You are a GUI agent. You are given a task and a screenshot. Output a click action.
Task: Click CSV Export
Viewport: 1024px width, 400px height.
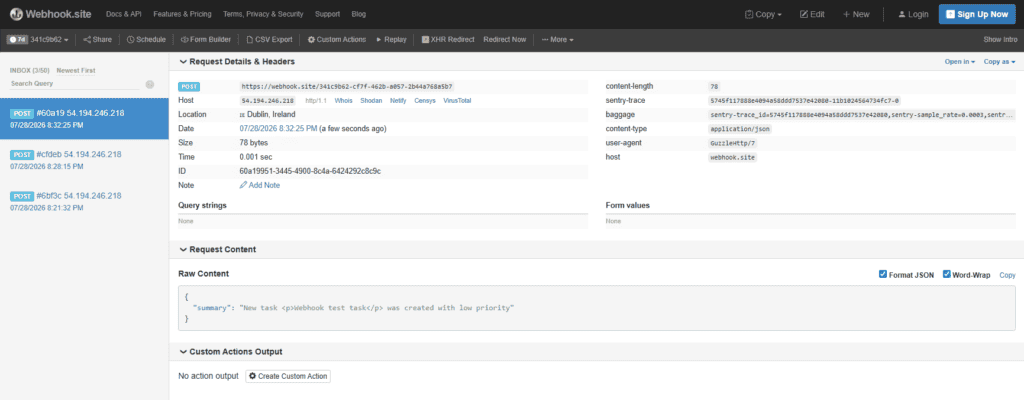pyautogui.click(x=268, y=39)
